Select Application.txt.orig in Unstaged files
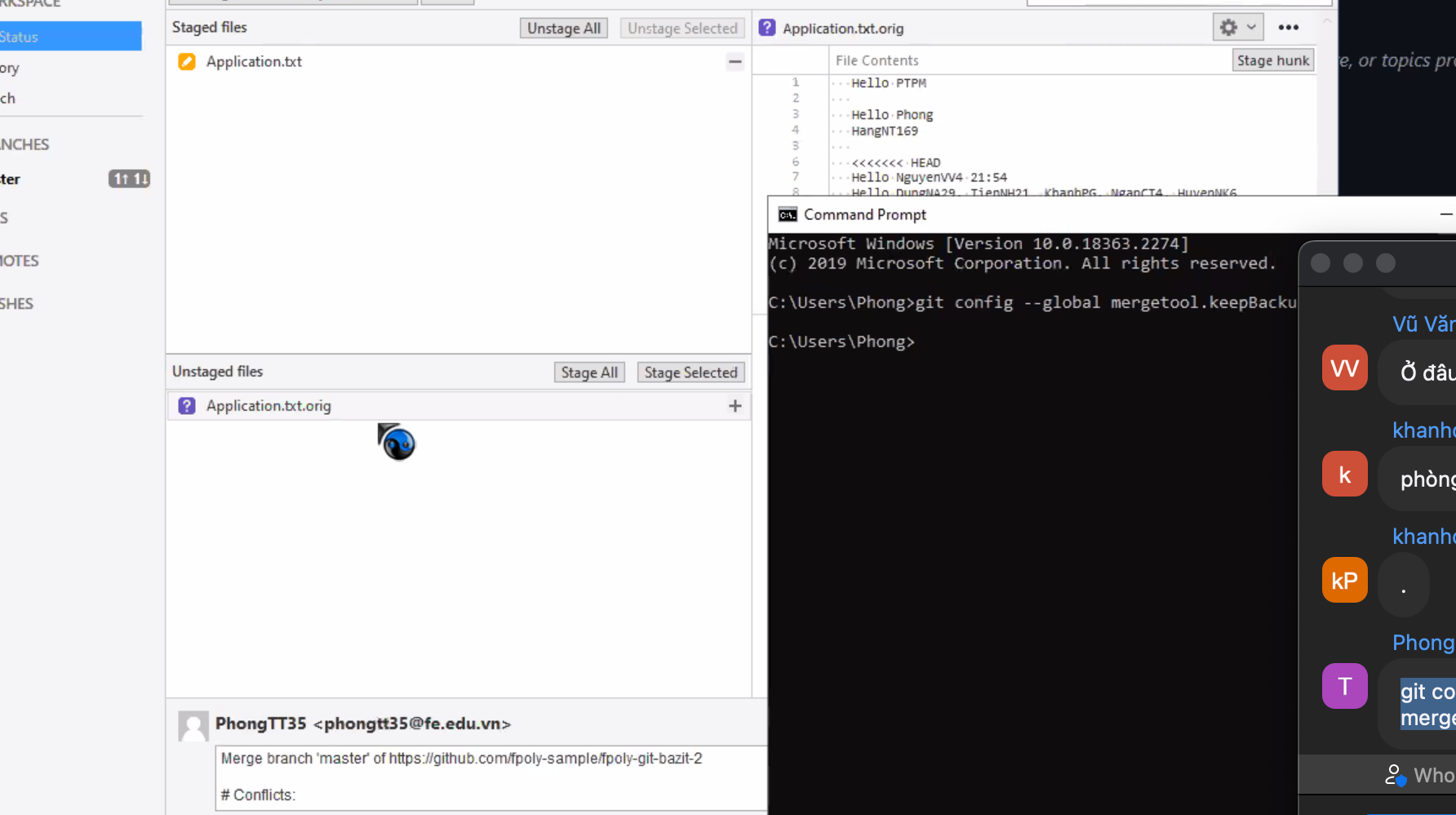 [x=269, y=406]
